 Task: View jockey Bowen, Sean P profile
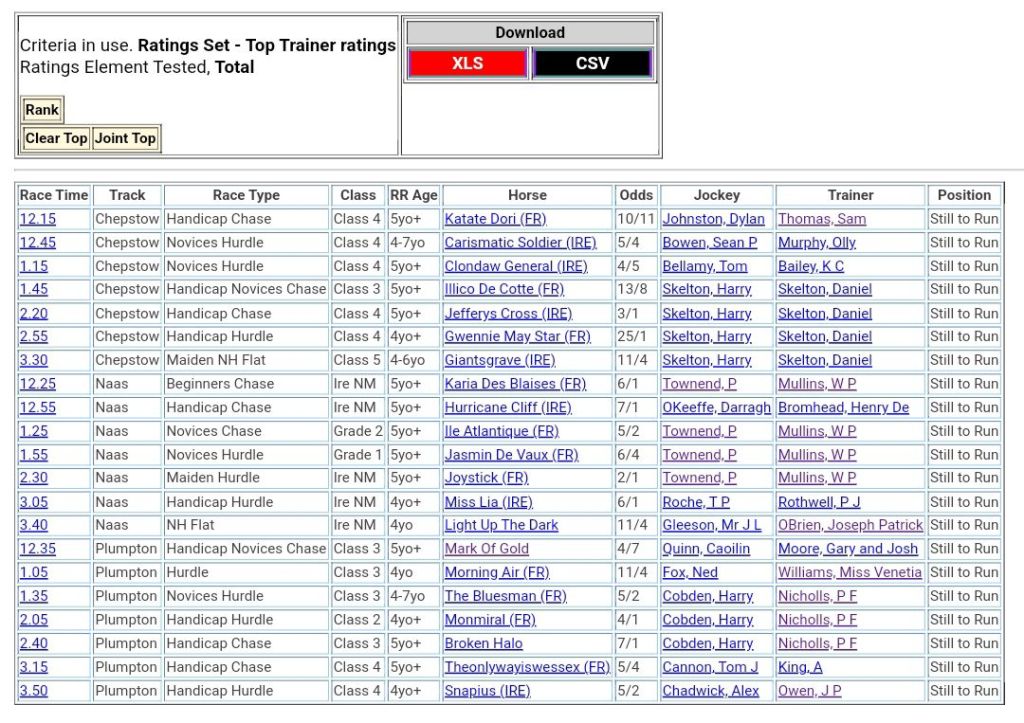pyautogui.click(x=709, y=243)
